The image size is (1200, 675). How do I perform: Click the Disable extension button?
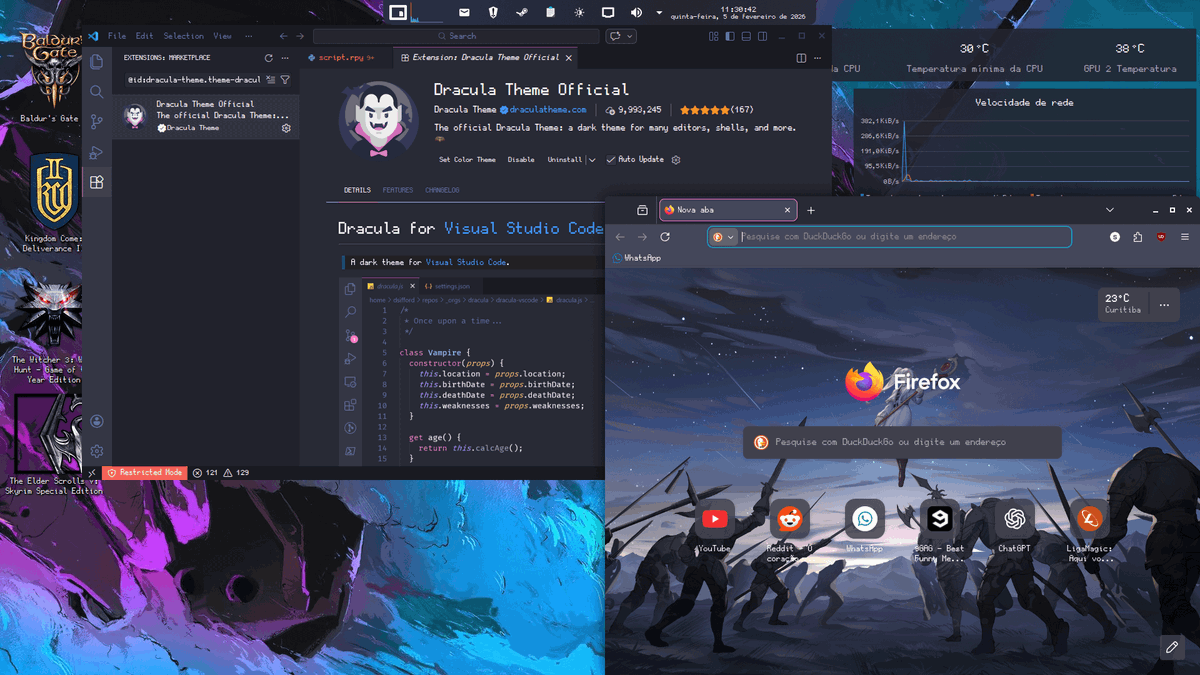[521, 160]
